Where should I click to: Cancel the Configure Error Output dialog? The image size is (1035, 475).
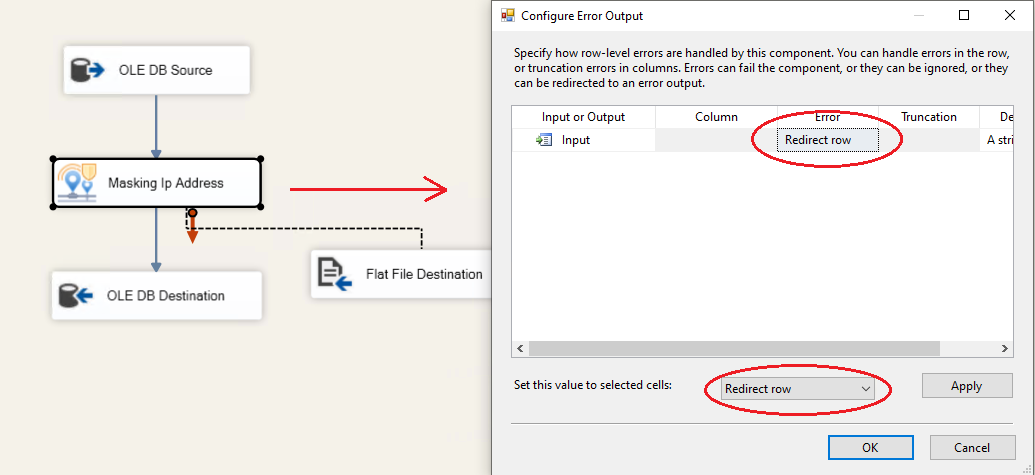pos(972,447)
